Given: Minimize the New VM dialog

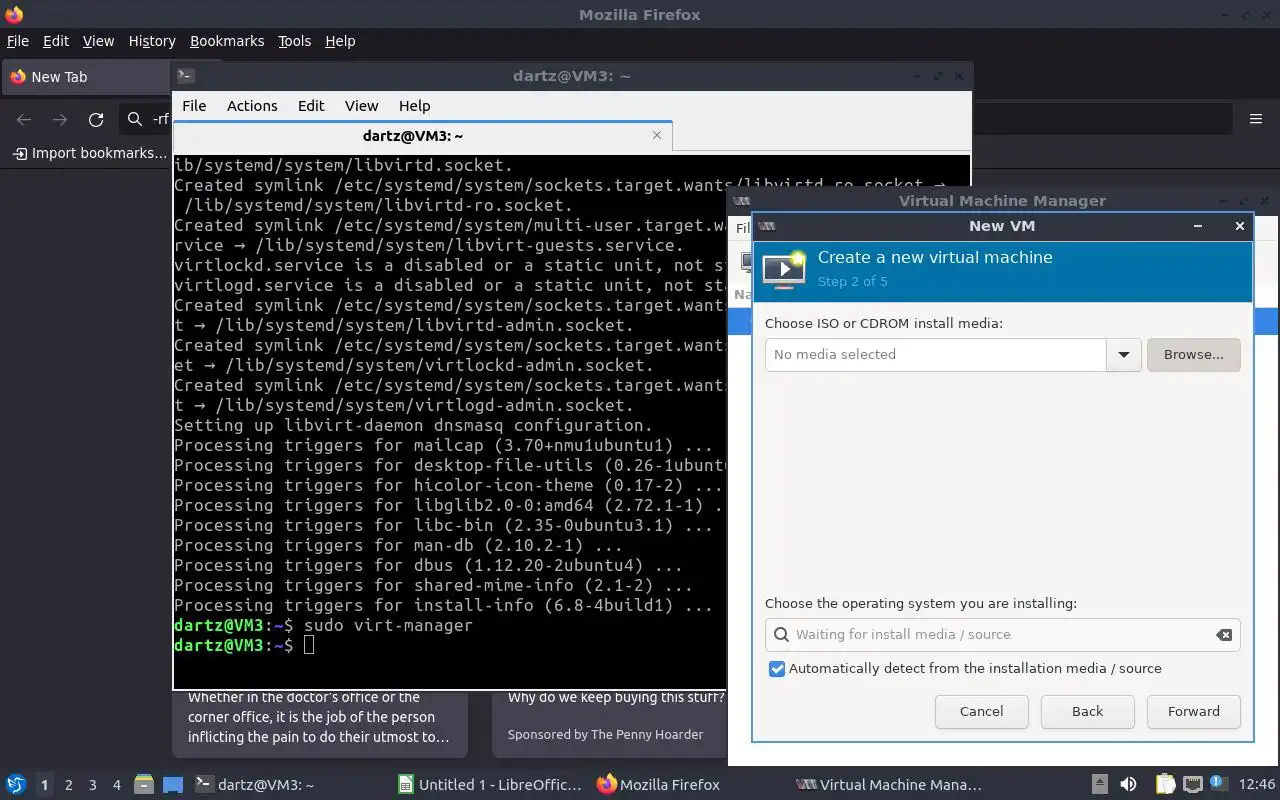Looking at the screenshot, I should [1198, 226].
